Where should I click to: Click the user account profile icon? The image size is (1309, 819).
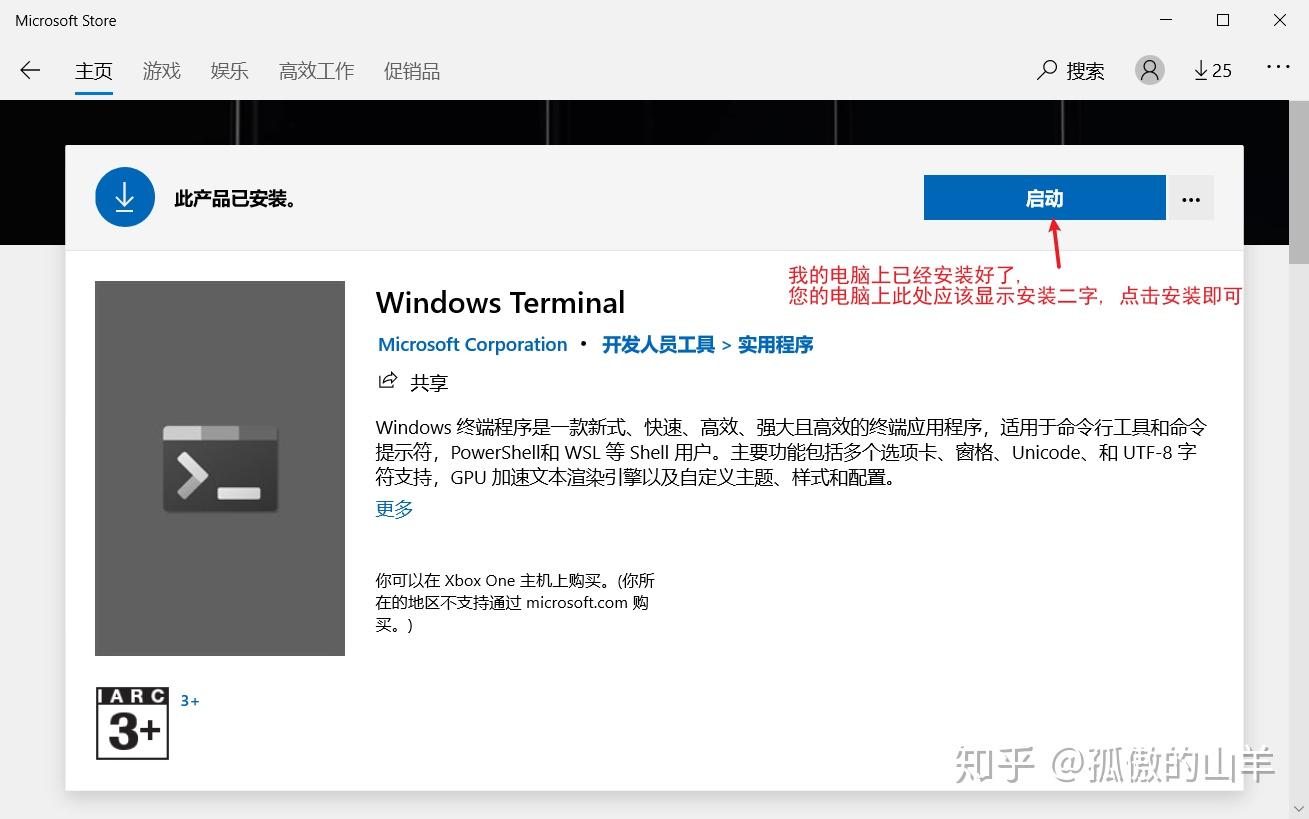pos(1148,70)
